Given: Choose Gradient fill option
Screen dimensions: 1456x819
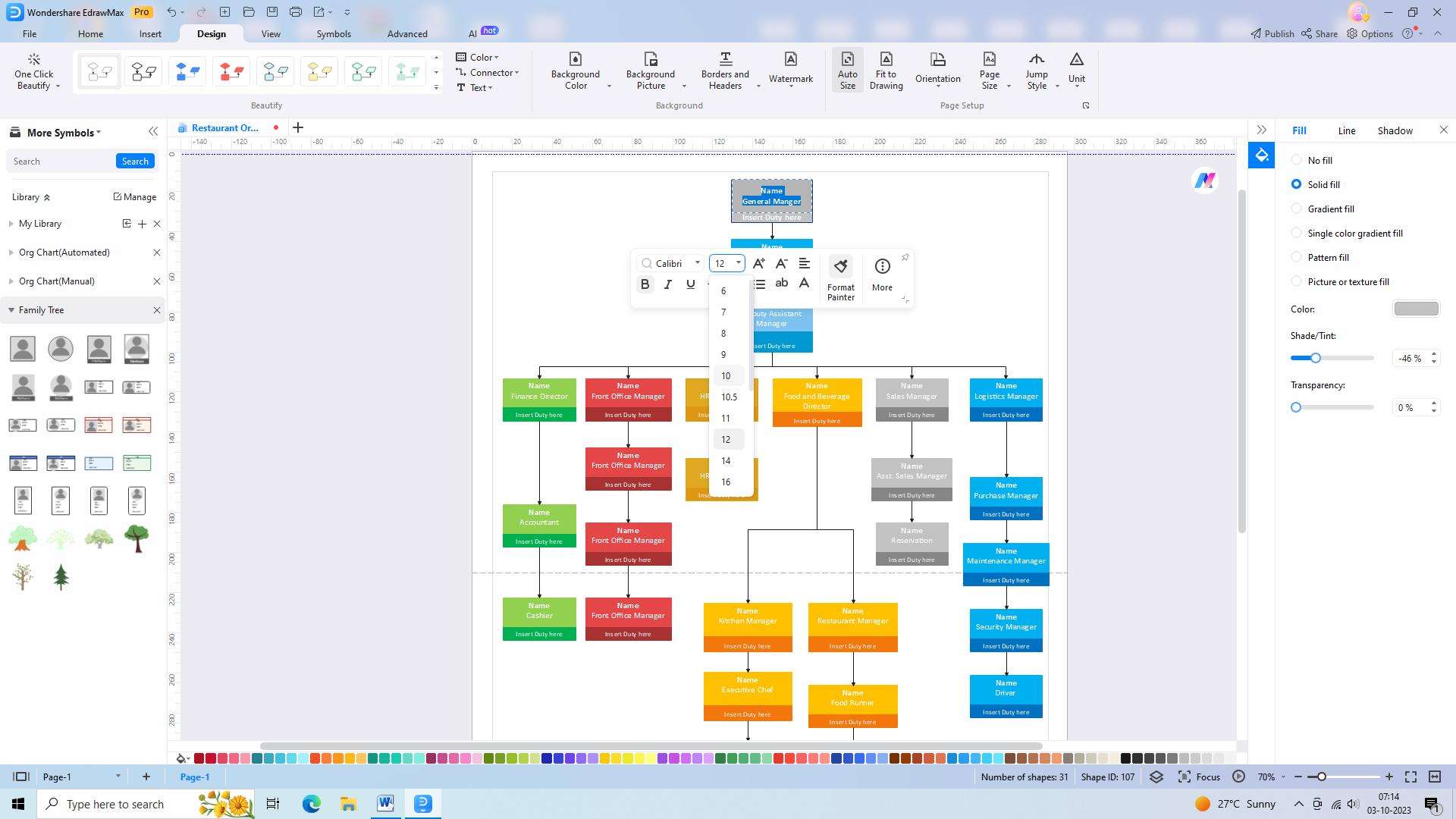Looking at the screenshot, I should 1297,209.
